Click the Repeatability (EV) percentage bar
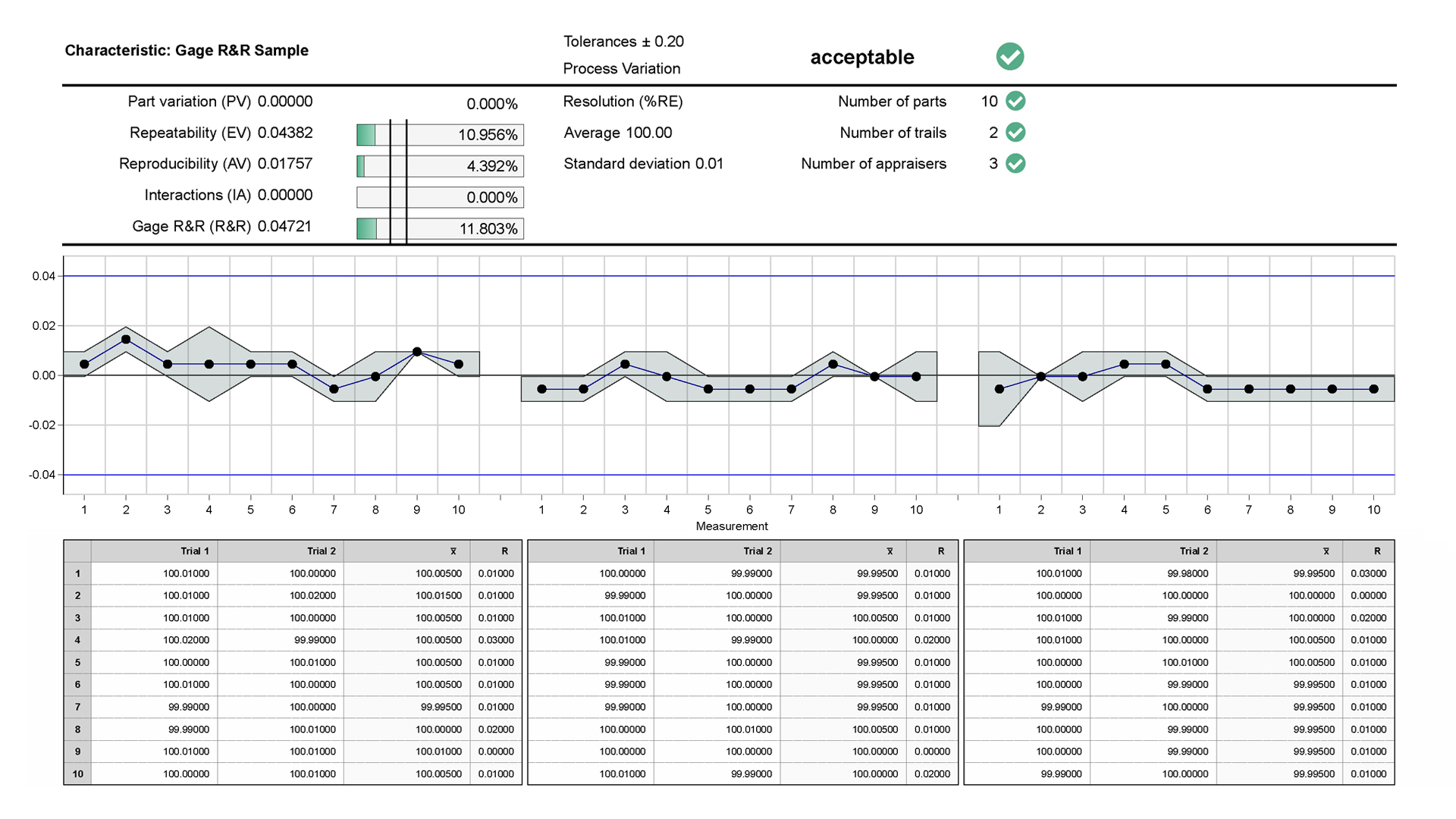Screen dimensions: 1456x819 (440, 135)
